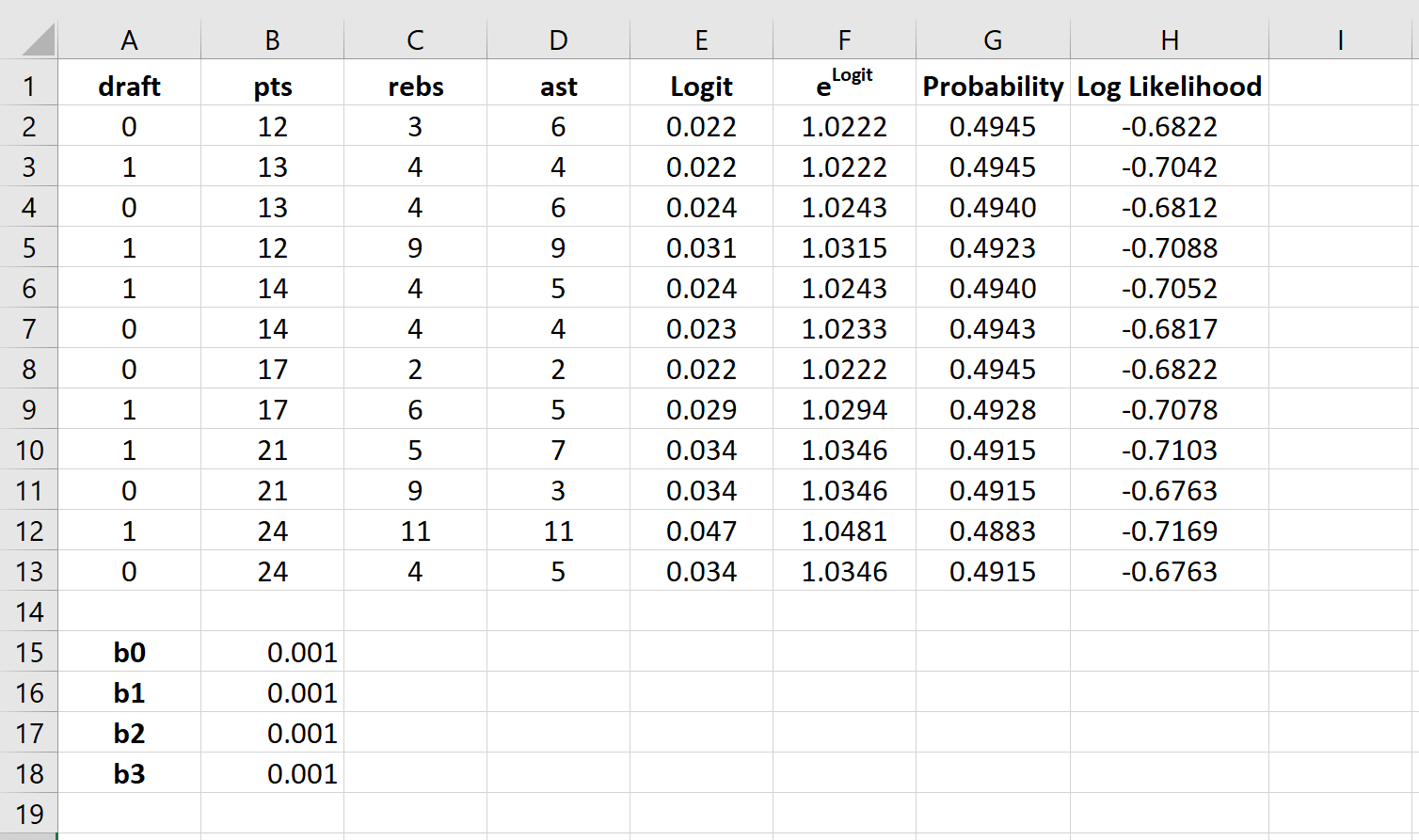The height and width of the screenshot is (840, 1419).
Task: Select row 1 header
Action: [29, 87]
